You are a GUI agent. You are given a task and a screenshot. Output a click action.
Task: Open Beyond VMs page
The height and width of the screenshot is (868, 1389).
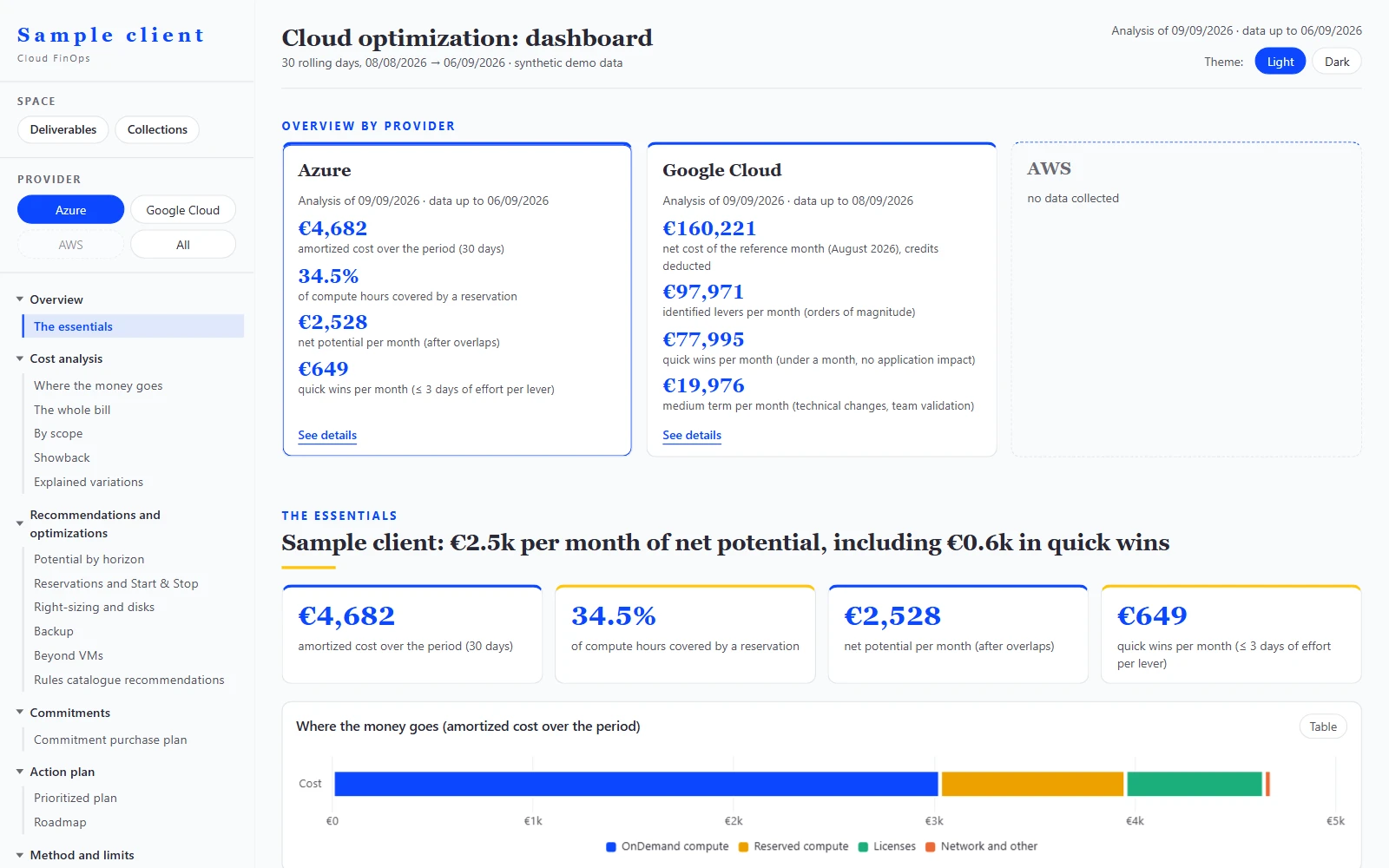tap(69, 655)
